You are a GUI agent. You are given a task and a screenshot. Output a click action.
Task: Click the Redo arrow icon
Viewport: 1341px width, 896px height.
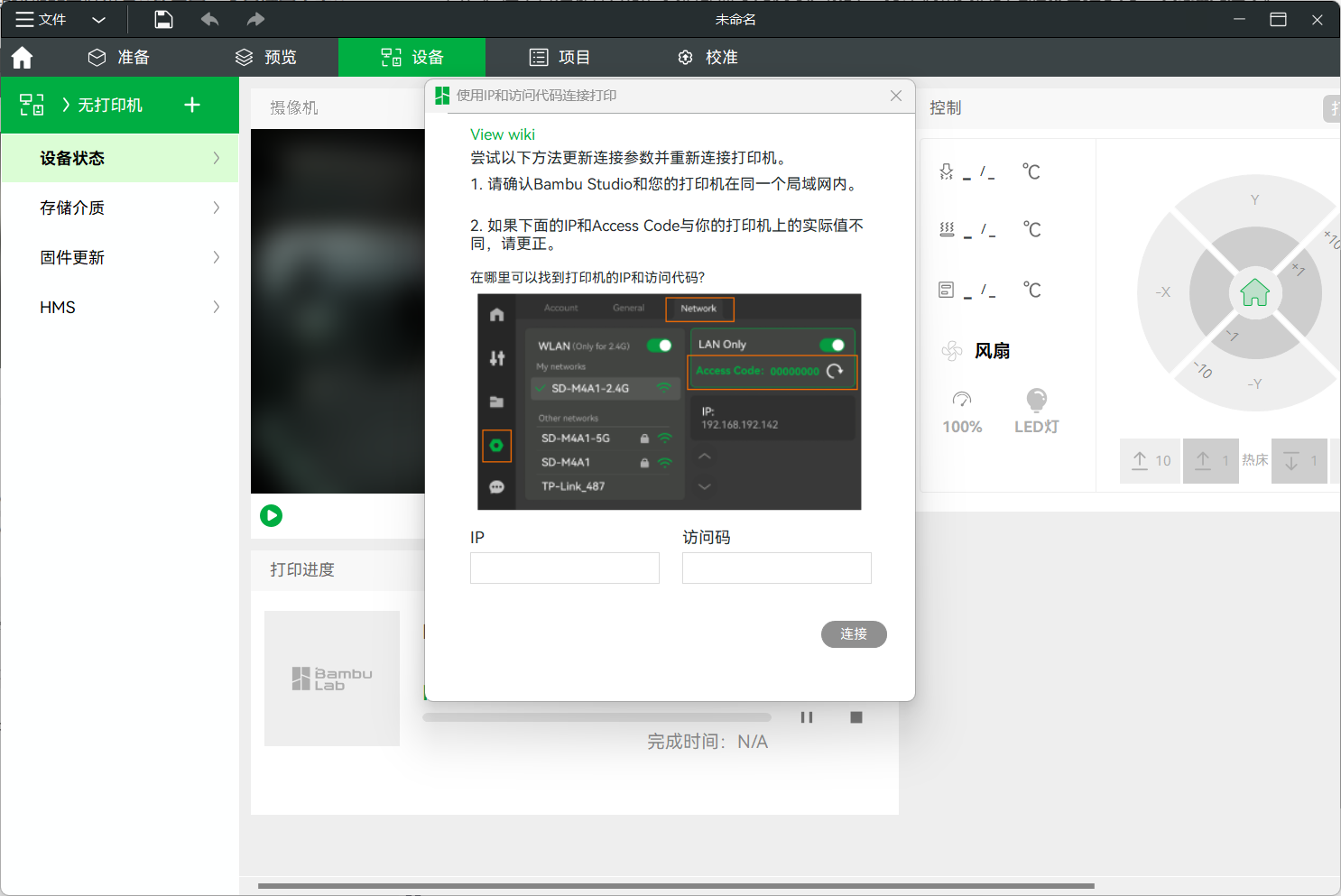pos(255,19)
